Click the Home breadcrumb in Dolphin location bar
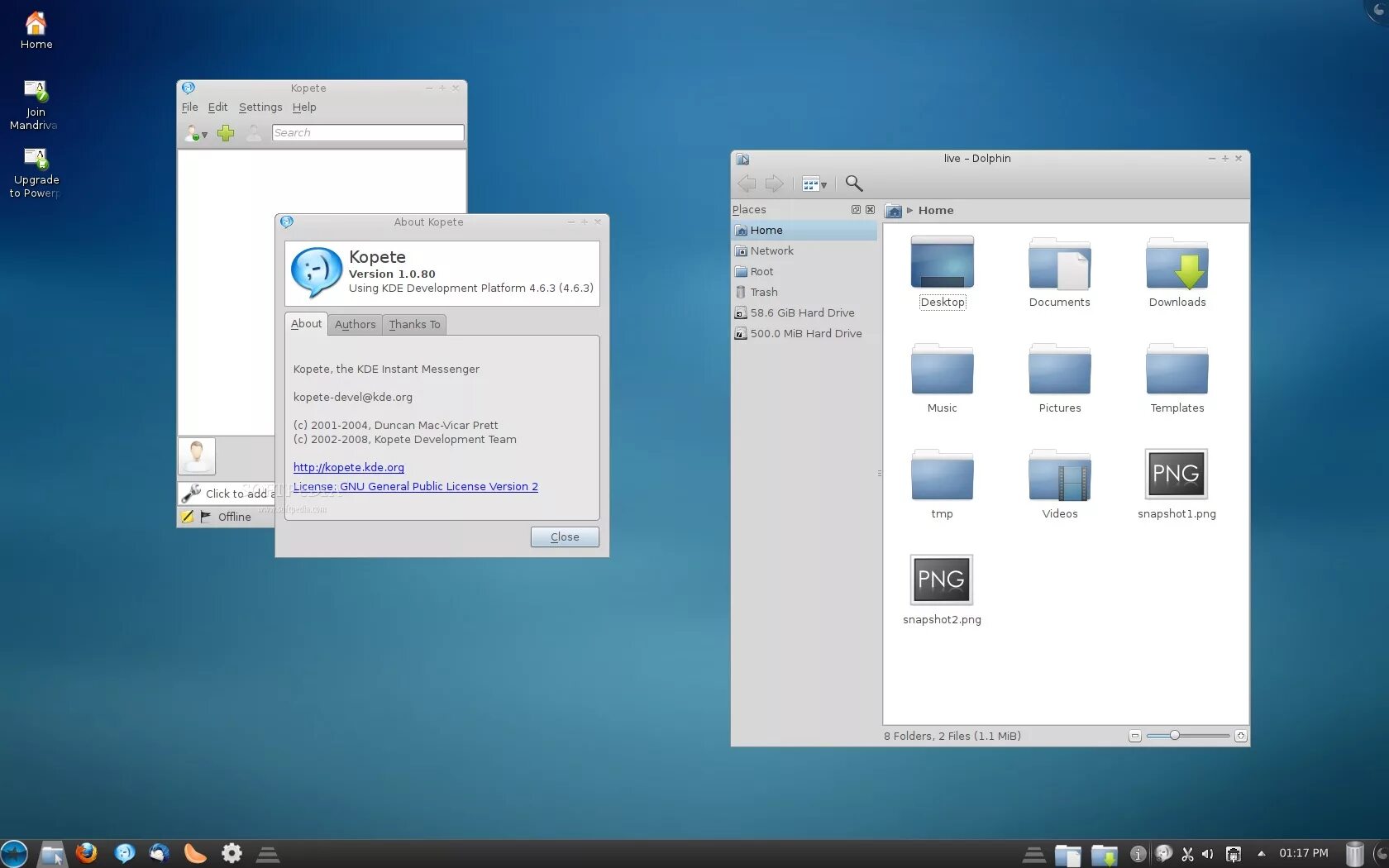Screen dimensions: 1389x868 pyautogui.click(x=936, y=211)
